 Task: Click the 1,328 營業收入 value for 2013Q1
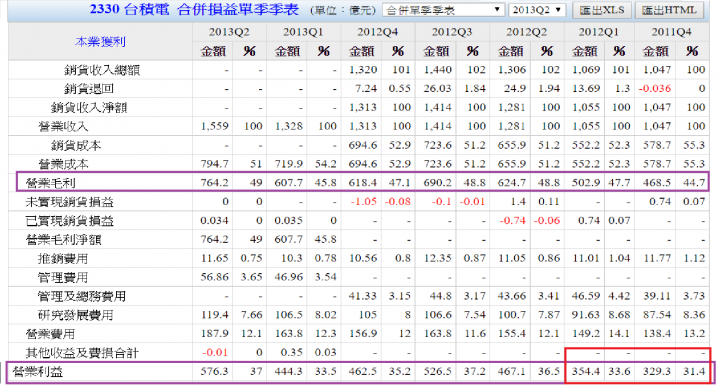click(x=289, y=126)
